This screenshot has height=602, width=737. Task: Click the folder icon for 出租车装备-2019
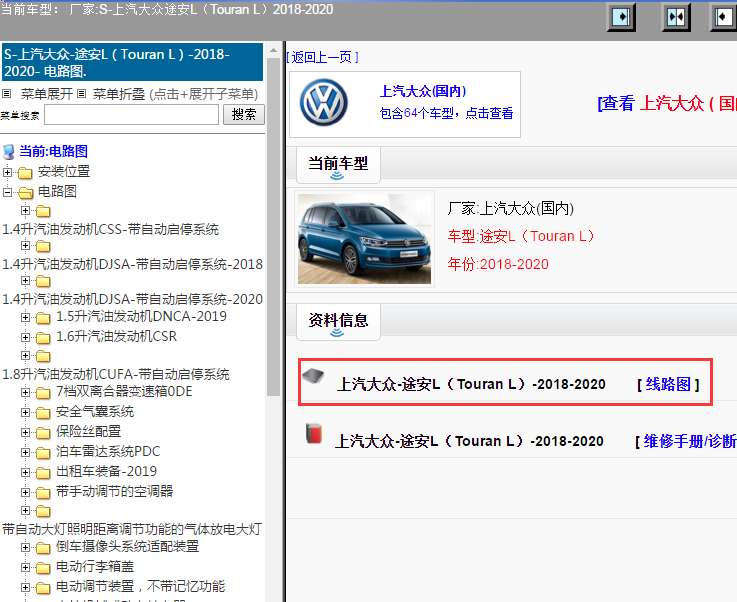(43, 473)
